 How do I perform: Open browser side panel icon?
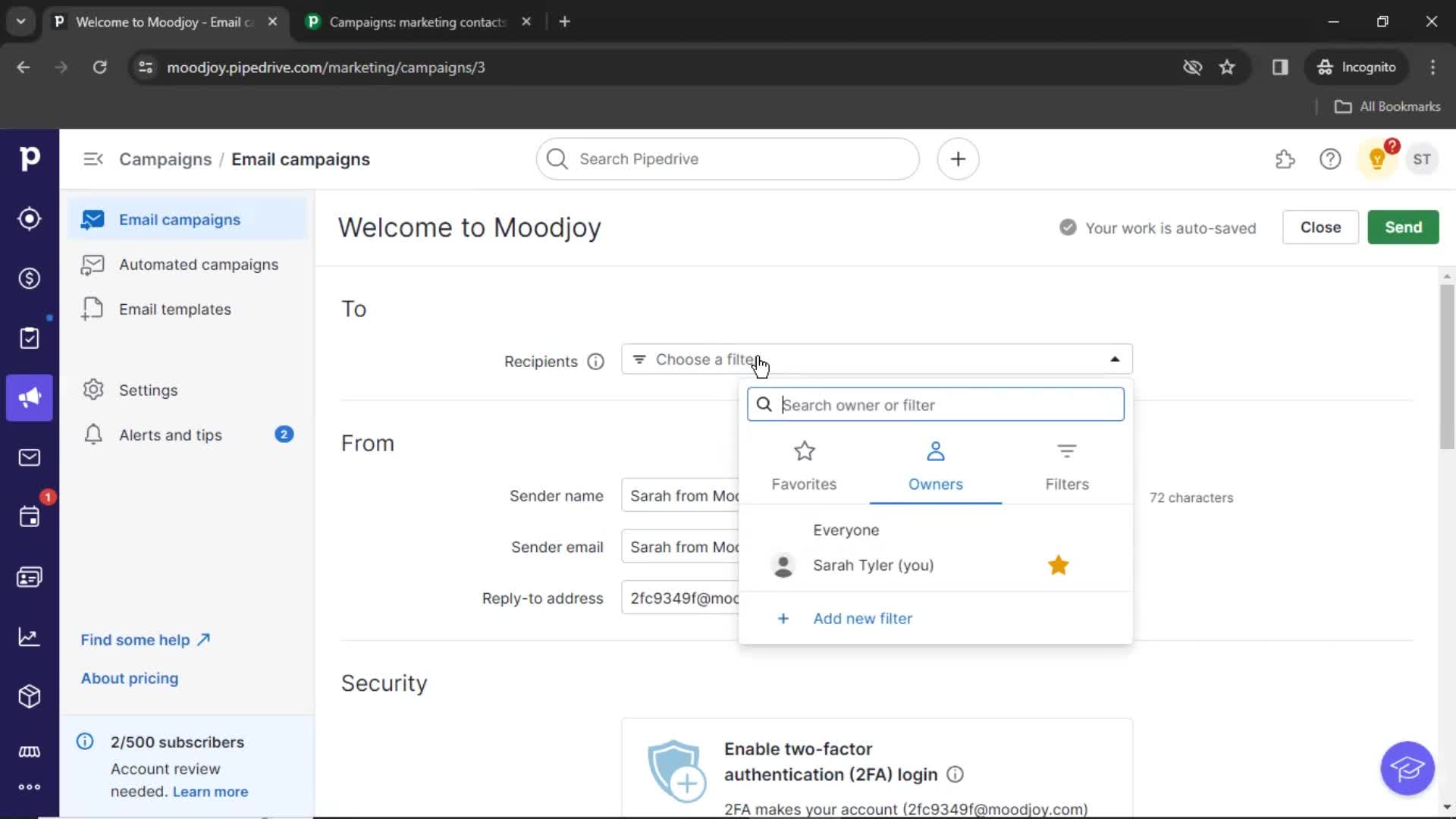tap(1280, 67)
